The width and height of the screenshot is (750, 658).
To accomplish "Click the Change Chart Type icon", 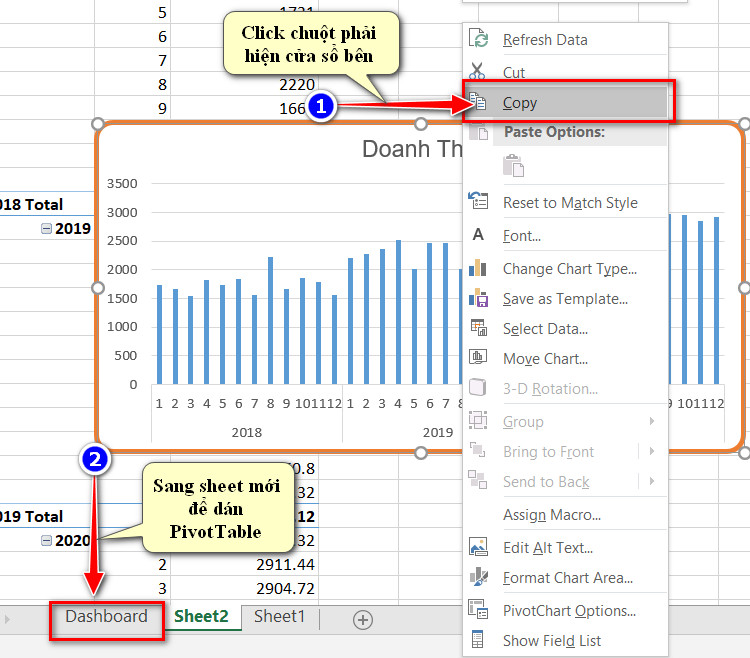I will (x=478, y=268).
